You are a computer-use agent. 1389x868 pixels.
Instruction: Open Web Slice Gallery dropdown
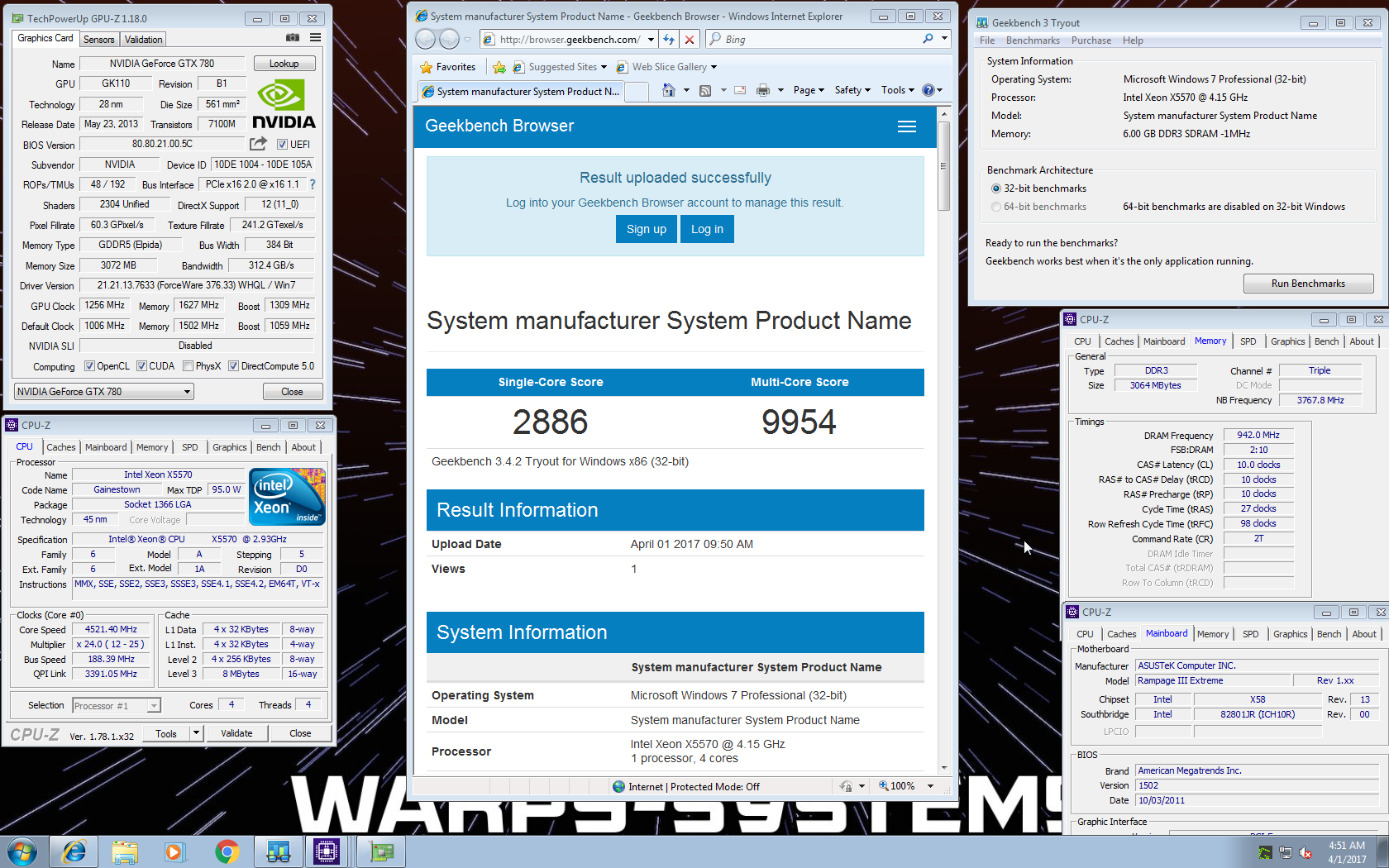[714, 67]
